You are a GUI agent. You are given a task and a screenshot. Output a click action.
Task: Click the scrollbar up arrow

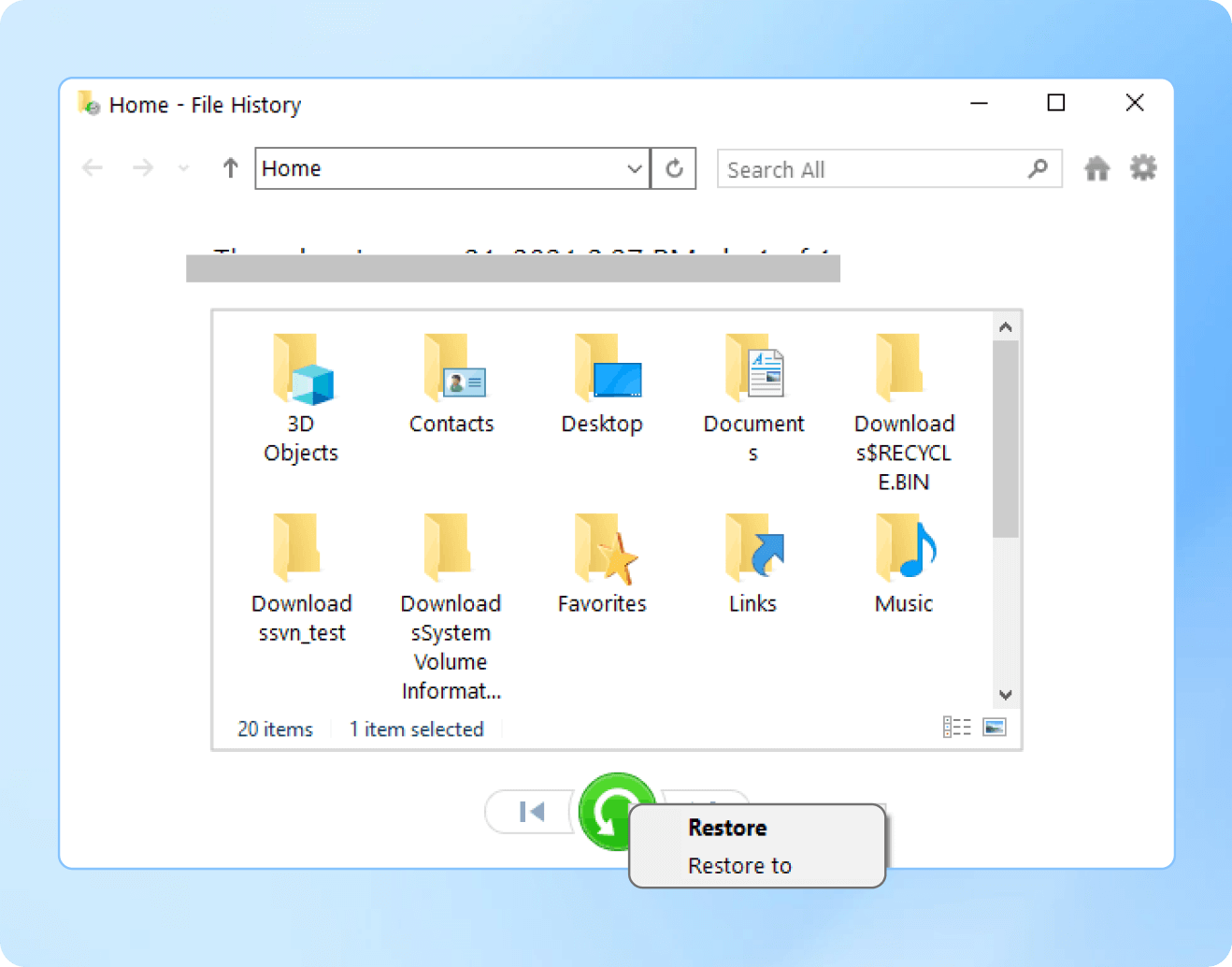[x=1006, y=326]
